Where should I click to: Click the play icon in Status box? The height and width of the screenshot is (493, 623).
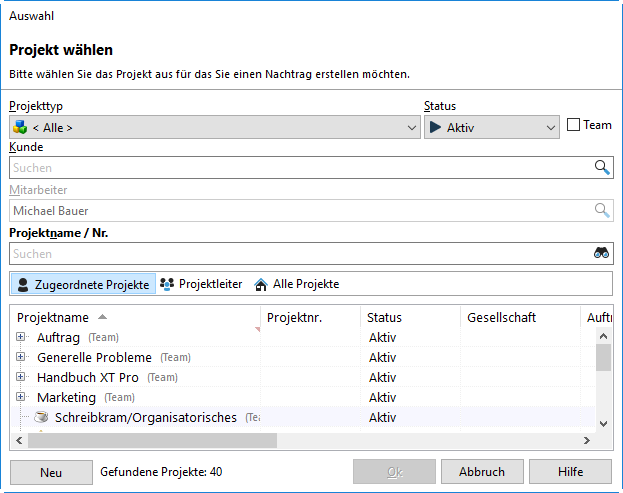(435, 127)
